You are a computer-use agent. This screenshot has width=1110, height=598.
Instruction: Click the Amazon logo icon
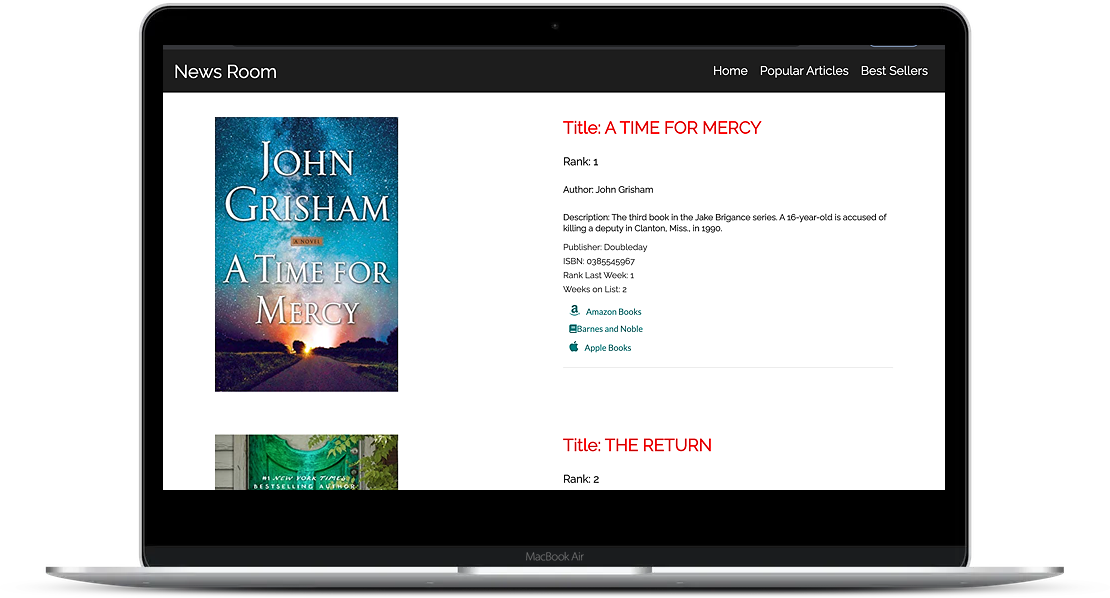[574, 311]
